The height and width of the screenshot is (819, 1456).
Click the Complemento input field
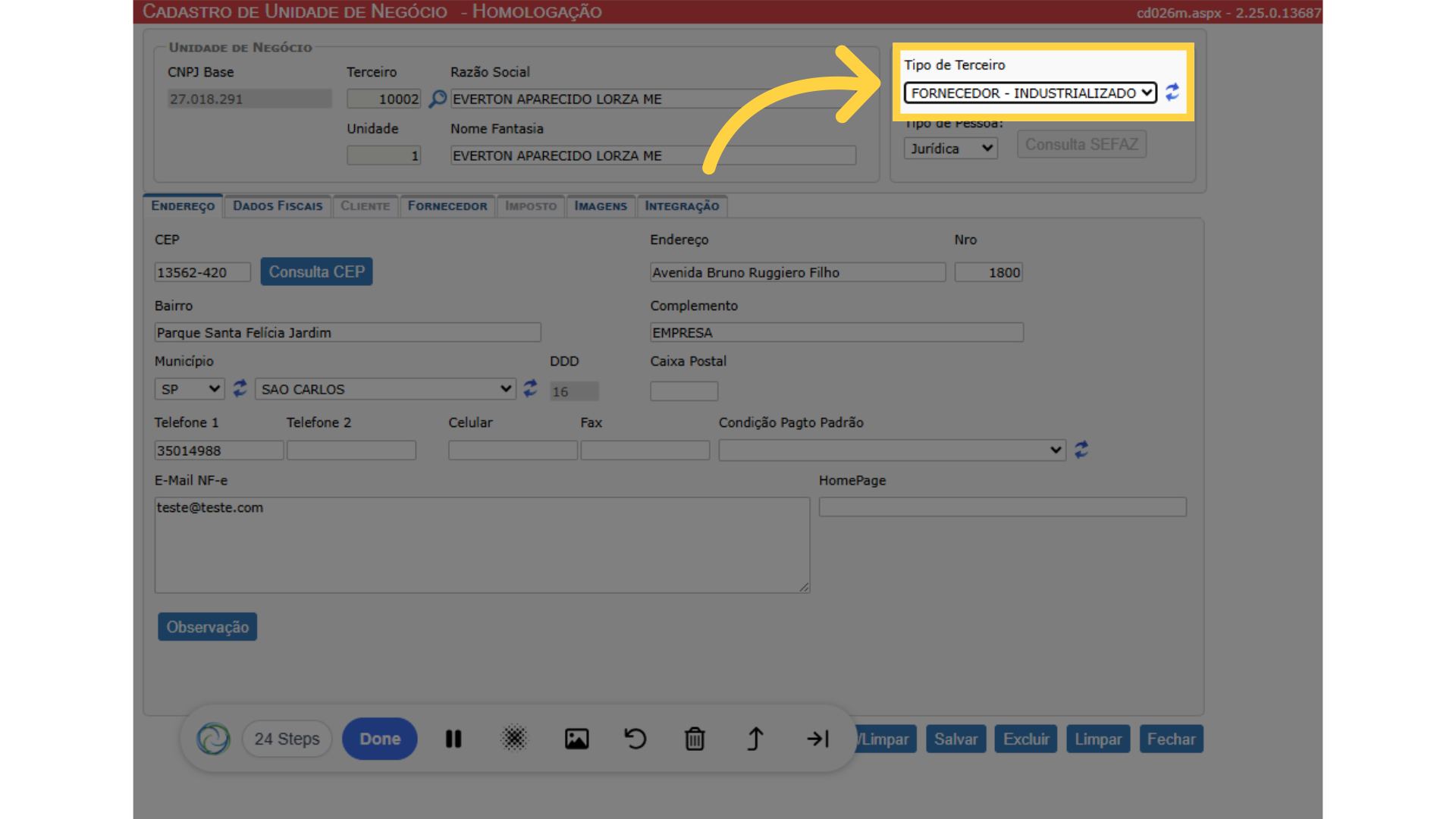pos(837,332)
